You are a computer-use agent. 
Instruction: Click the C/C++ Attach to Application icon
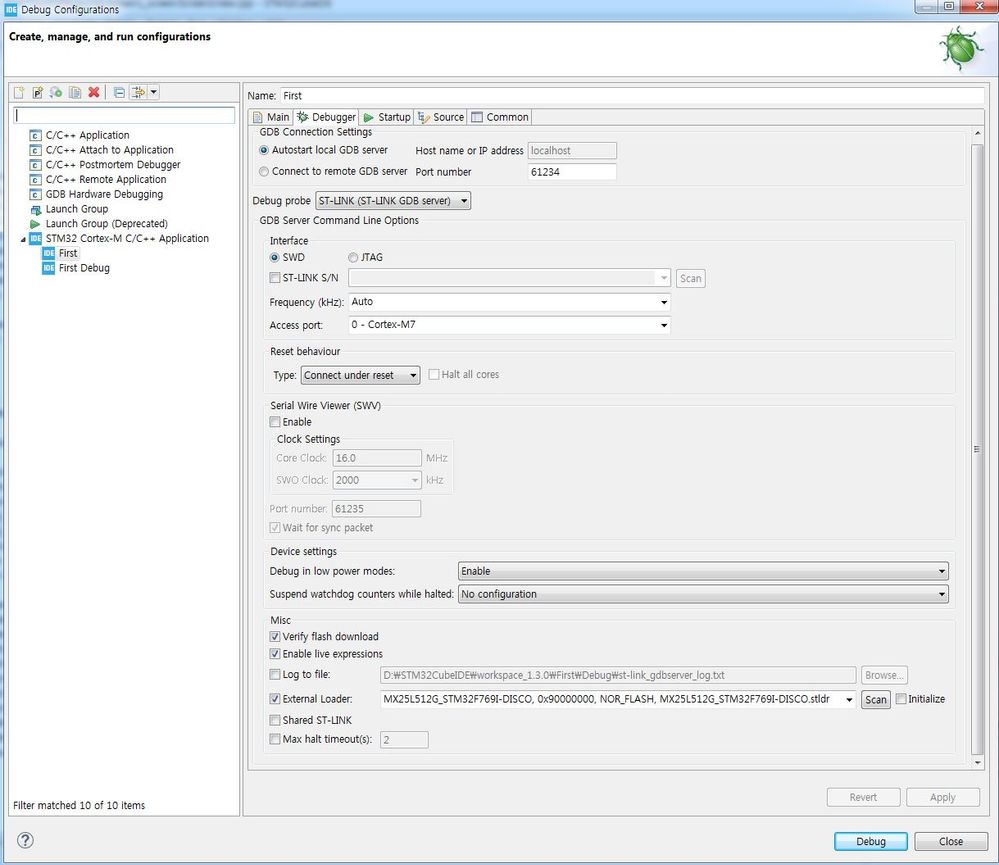tap(36, 150)
